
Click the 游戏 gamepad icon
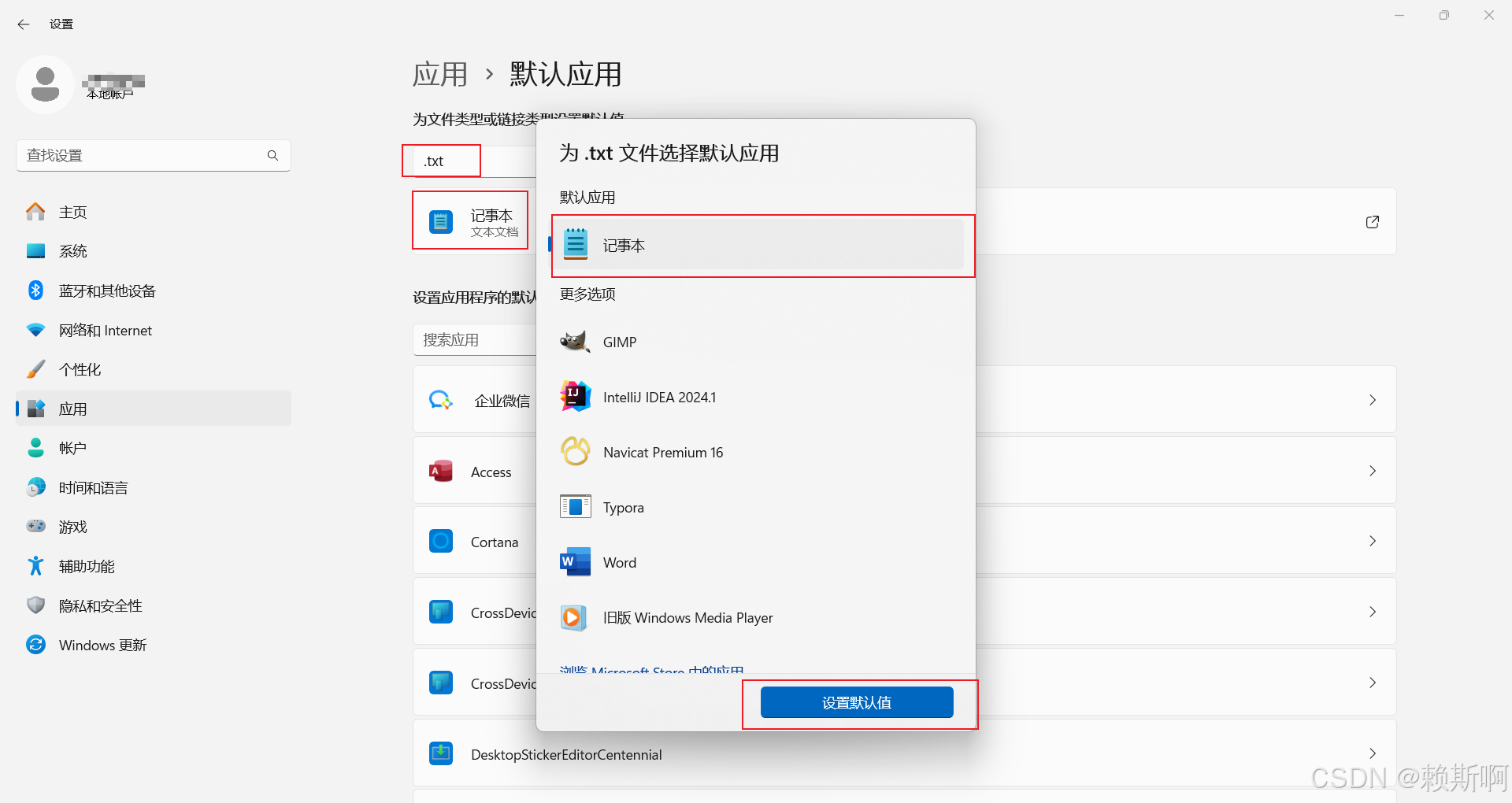pos(36,526)
